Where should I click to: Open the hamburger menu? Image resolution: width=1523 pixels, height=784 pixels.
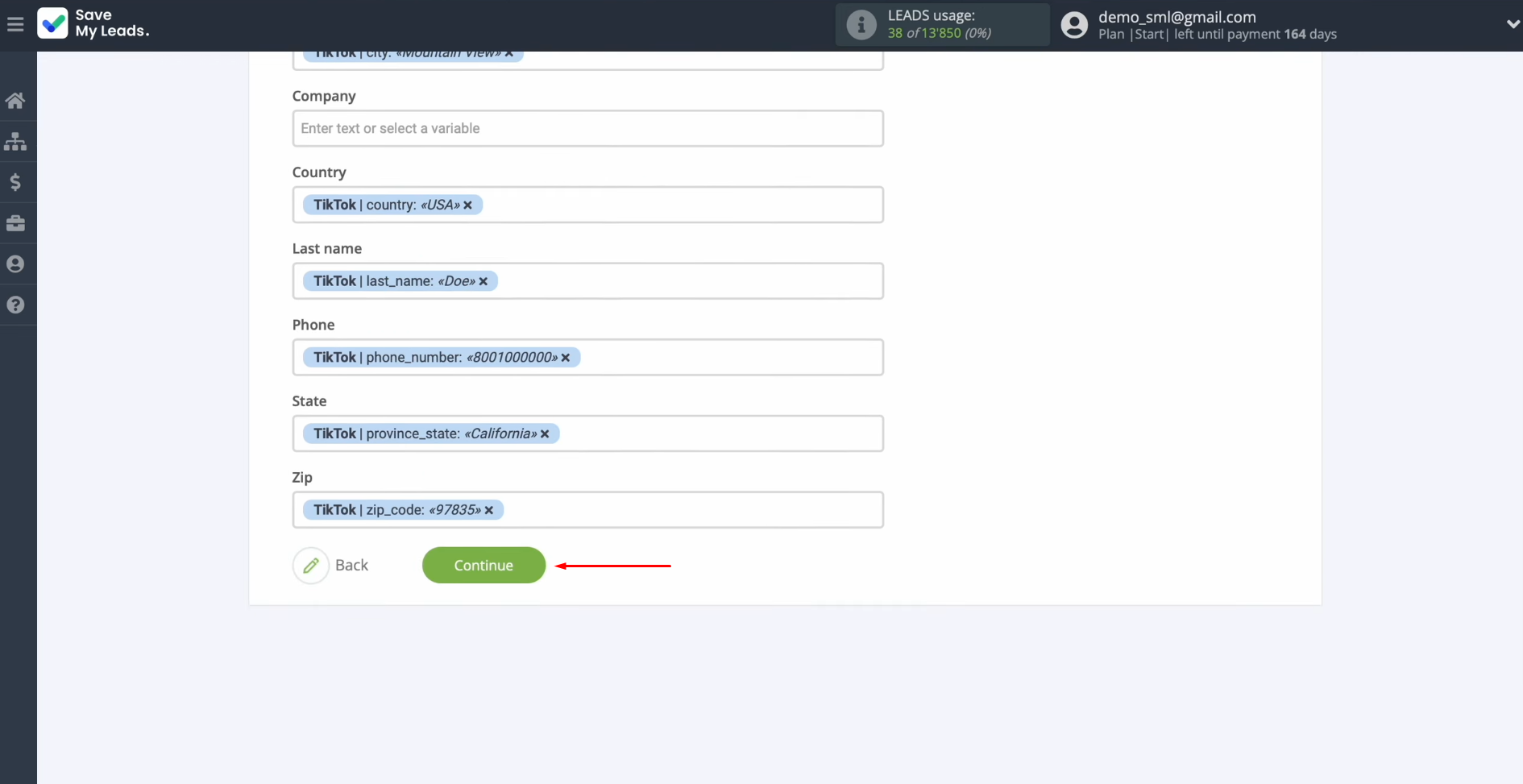[15, 24]
